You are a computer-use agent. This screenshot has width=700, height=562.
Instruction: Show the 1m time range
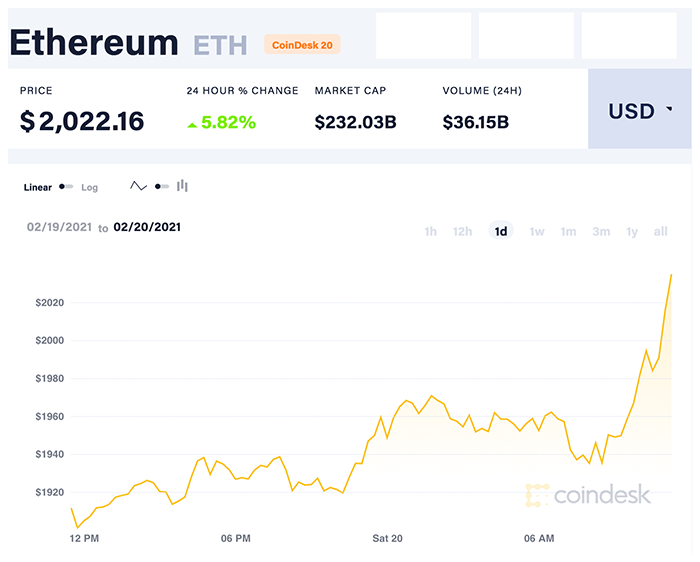(x=568, y=231)
